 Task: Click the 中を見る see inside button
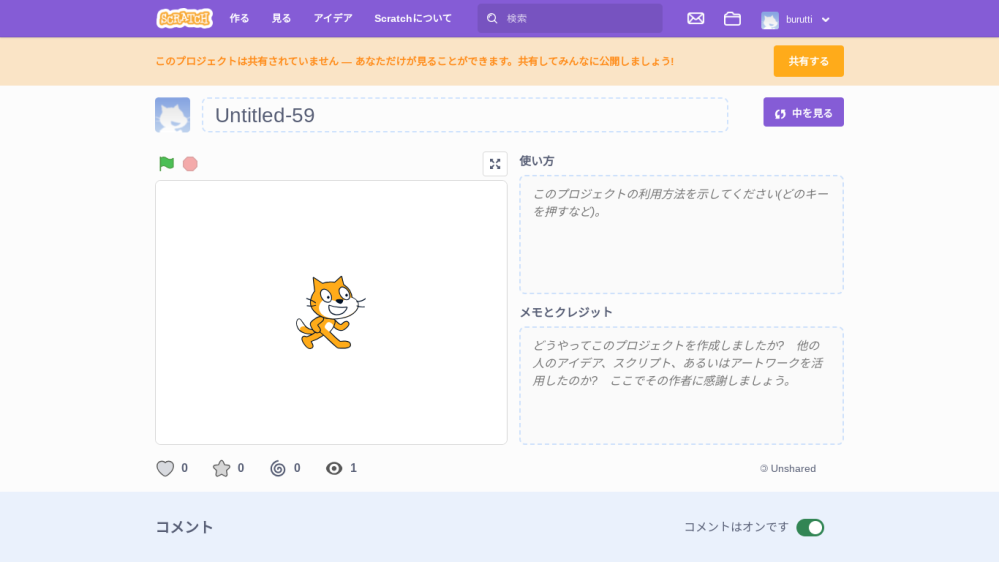(x=803, y=112)
